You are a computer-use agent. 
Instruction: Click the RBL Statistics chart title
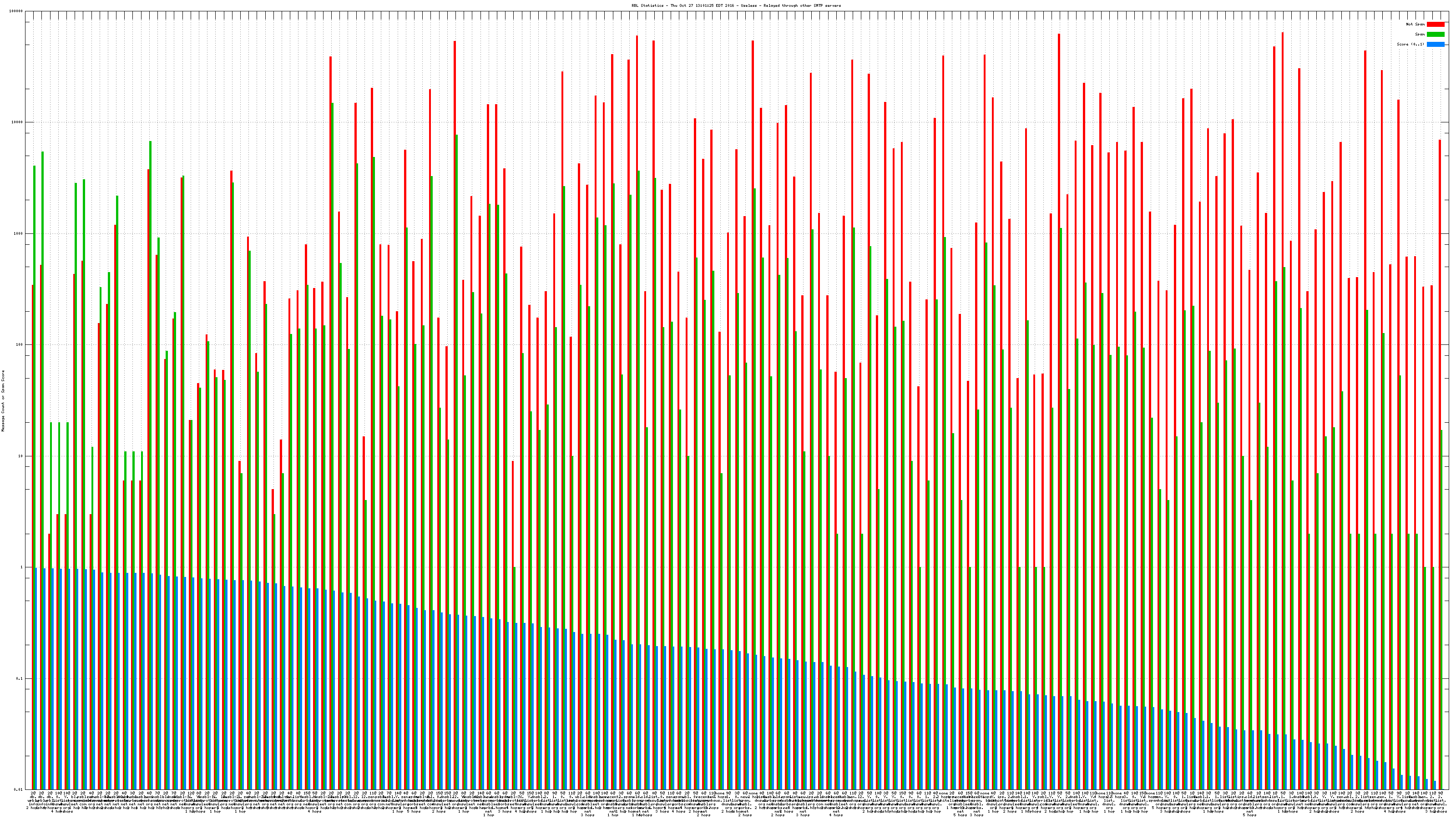736,5
